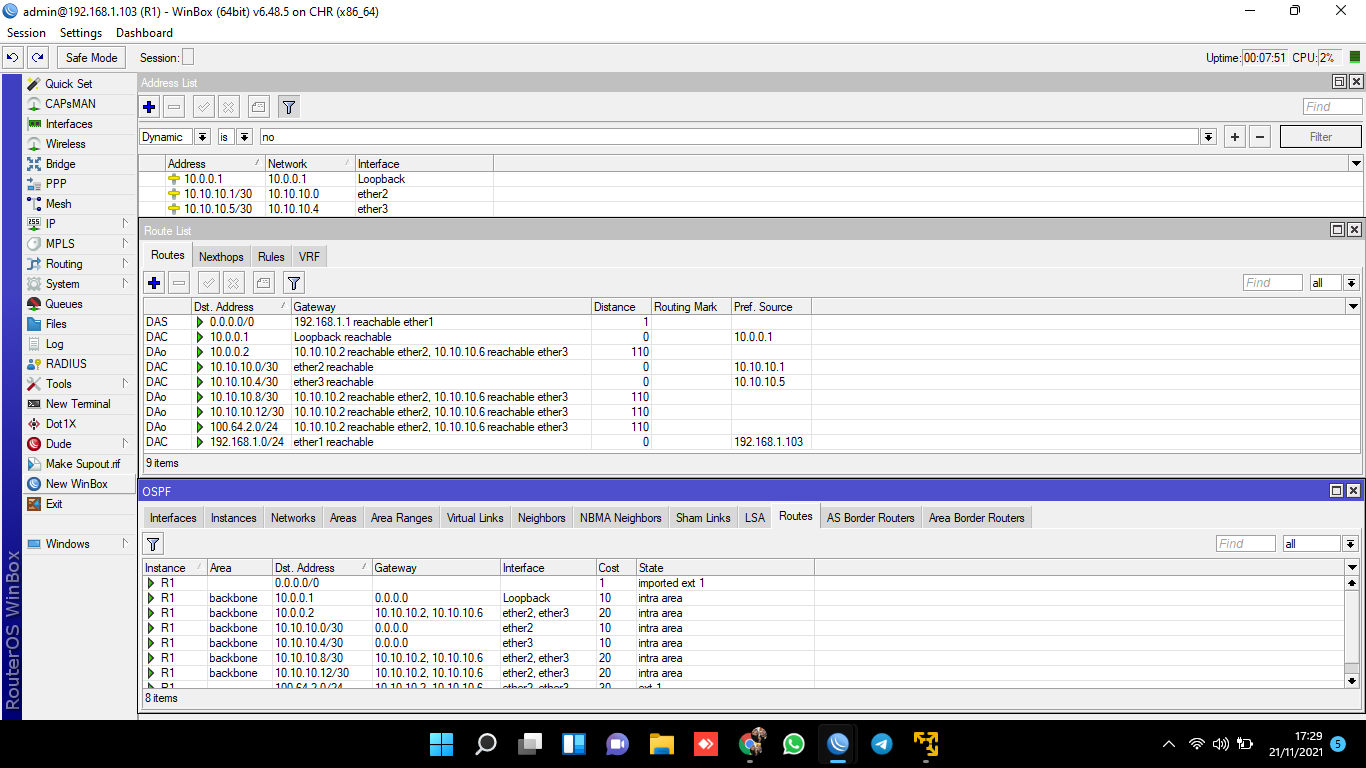Toggle the Session checkbox box

[188, 58]
